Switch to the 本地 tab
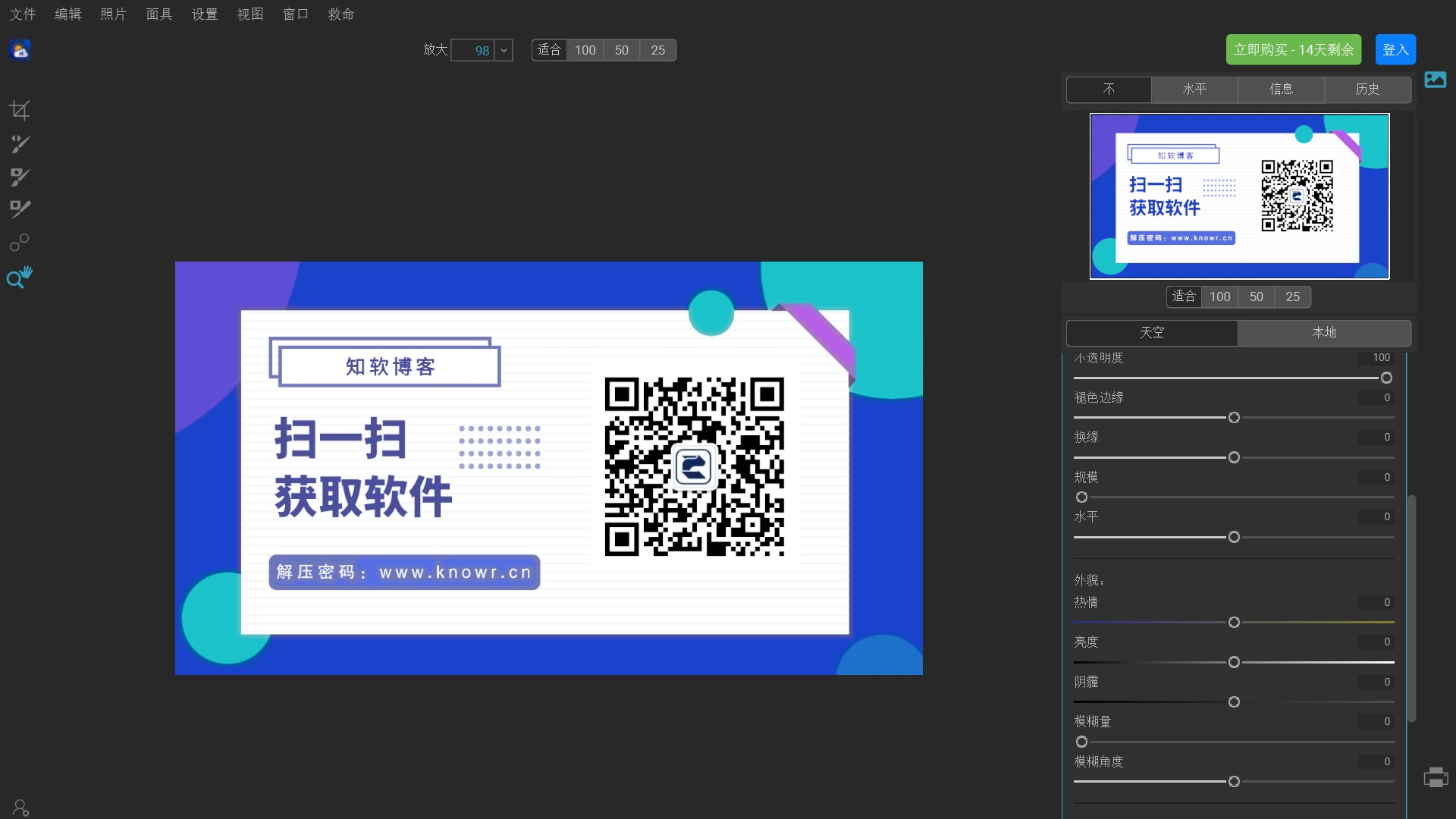Viewport: 1456px width, 819px height. click(1325, 333)
